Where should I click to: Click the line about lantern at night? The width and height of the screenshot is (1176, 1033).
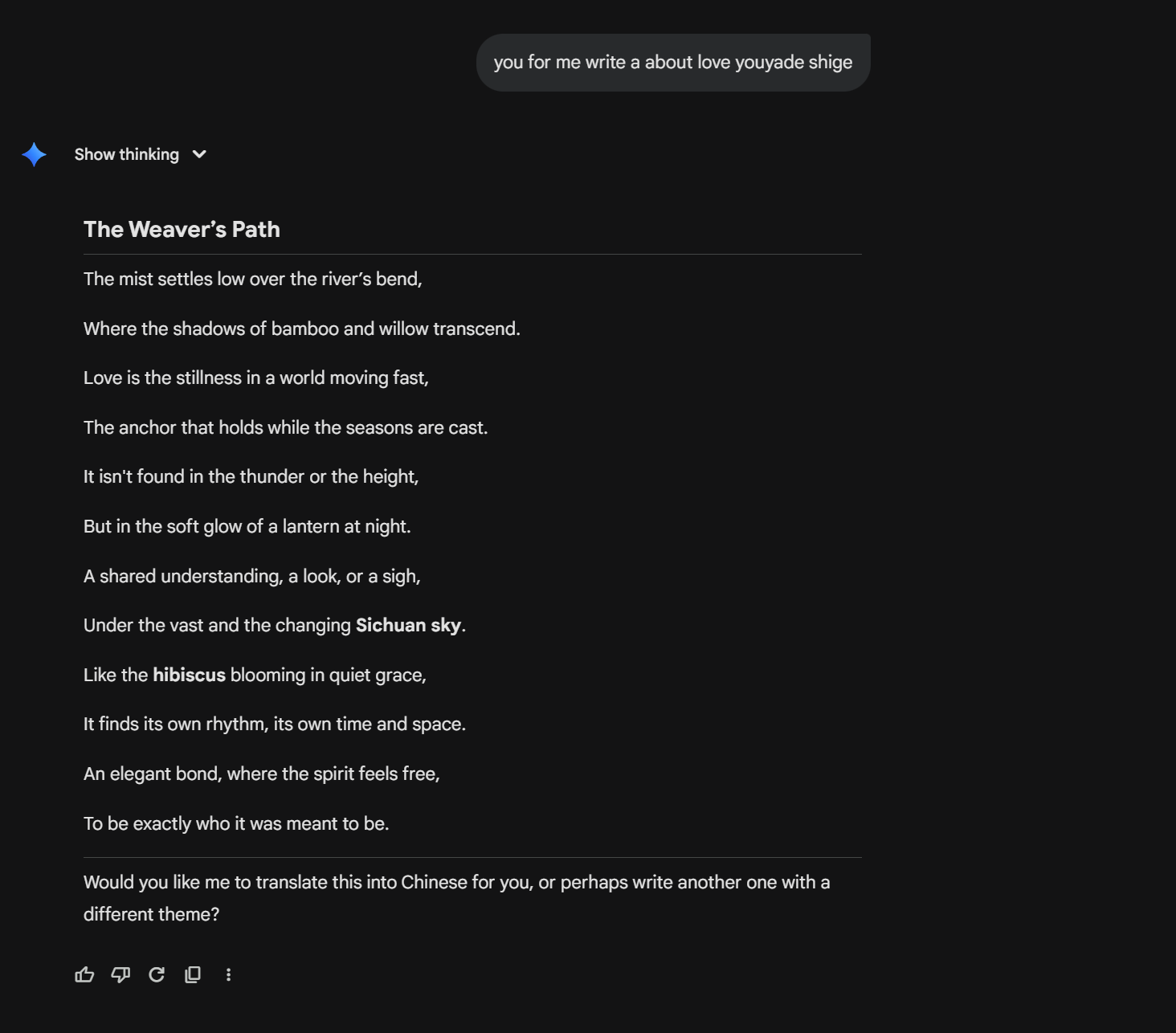[247, 526]
